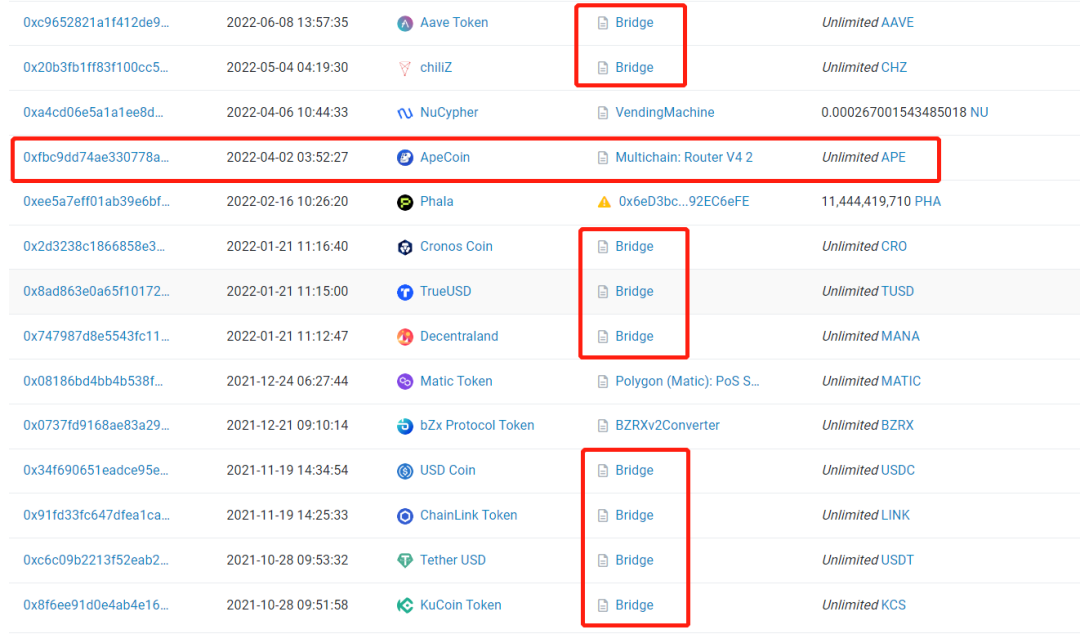1080x643 pixels.
Task: Open transaction hash 0x34f690651eadce95e...
Action: point(96,470)
